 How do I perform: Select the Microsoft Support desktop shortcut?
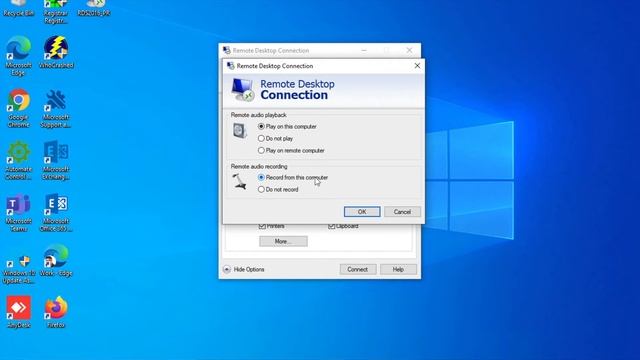click(x=56, y=108)
